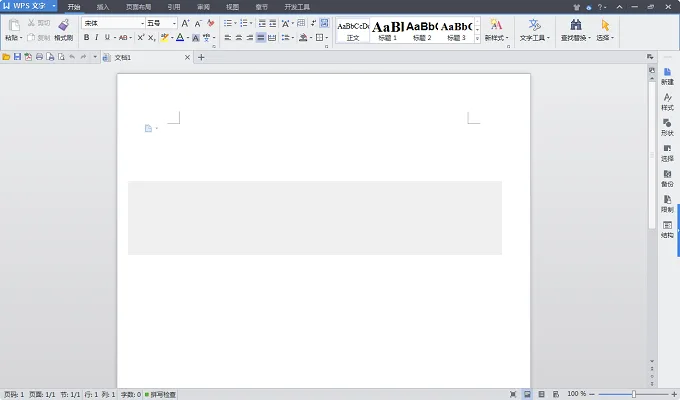Toggle italic formatting
The image size is (680, 400).
(x=96, y=38)
